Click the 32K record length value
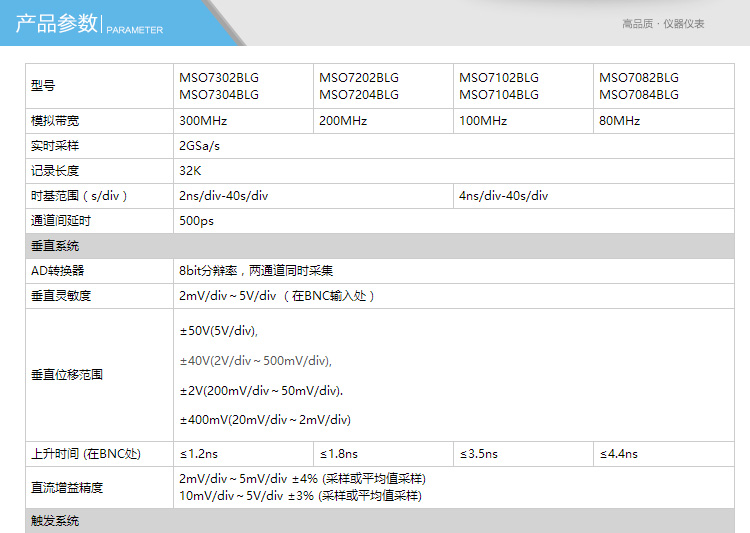The image size is (750, 533). (x=190, y=171)
